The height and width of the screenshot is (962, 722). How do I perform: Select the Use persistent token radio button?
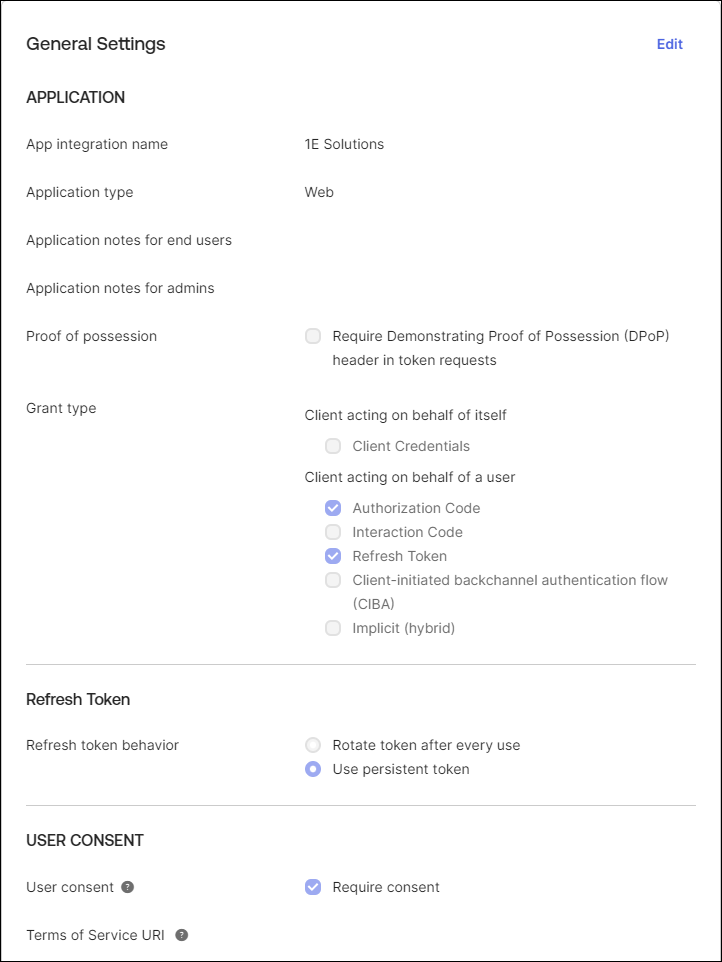tap(313, 769)
